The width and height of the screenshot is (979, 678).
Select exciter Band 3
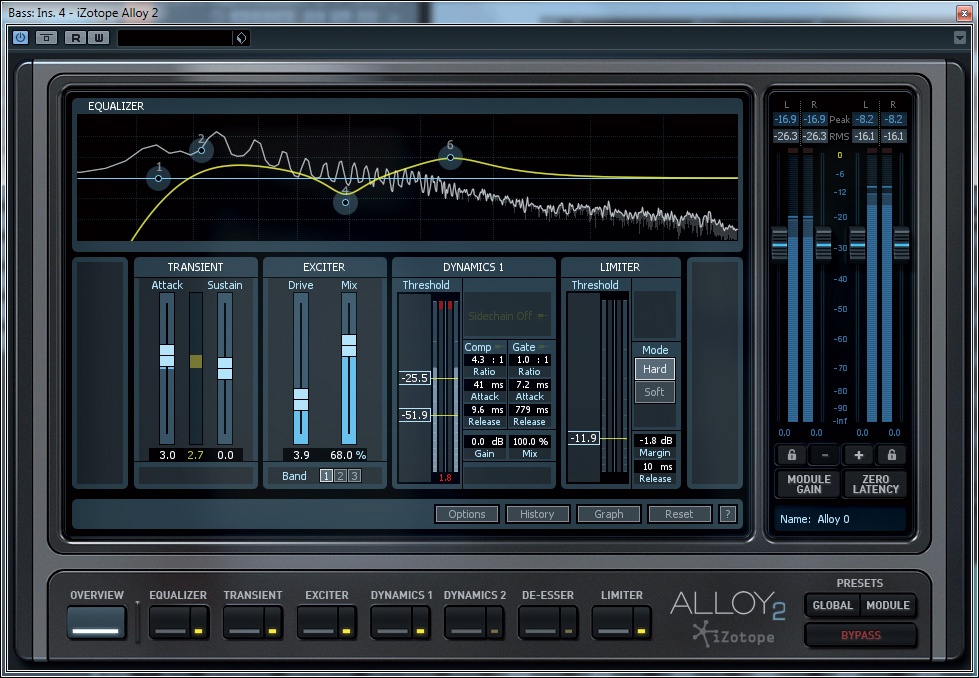pos(354,476)
